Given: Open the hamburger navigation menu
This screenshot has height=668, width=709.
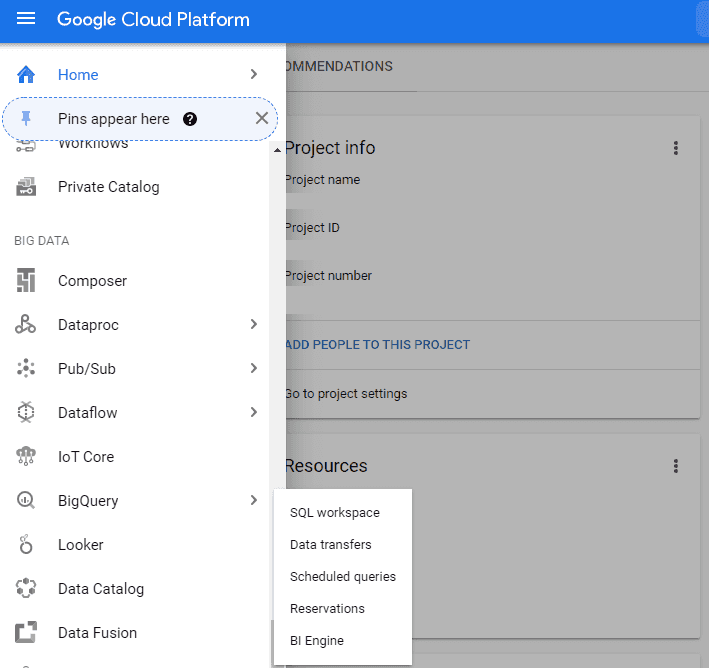Looking at the screenshot, I should click(26, 19).
